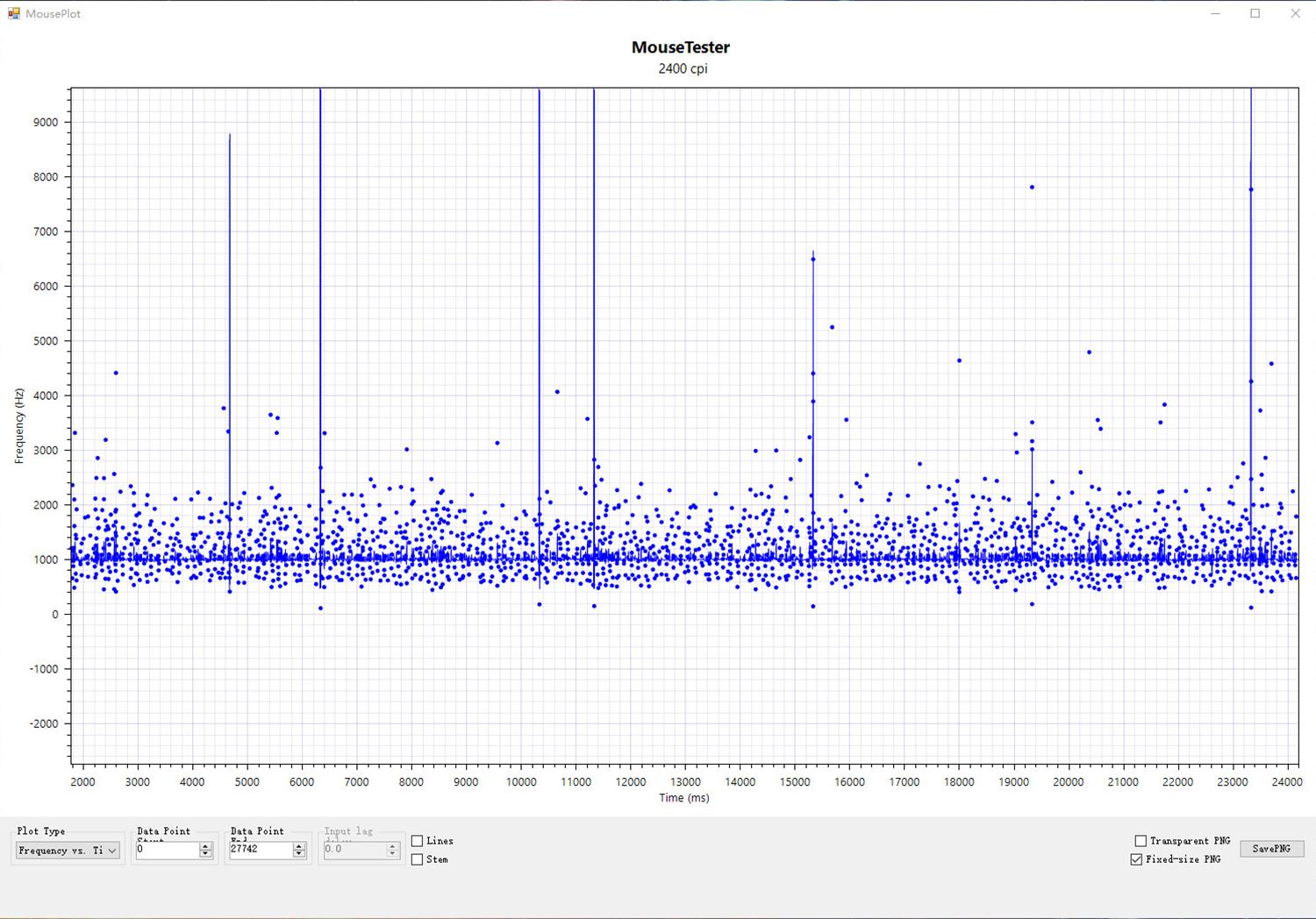The width and height of the screenshot is (1316, 919).
Task: Maximize the MousePlot window
Action: tap(1255, 13)
